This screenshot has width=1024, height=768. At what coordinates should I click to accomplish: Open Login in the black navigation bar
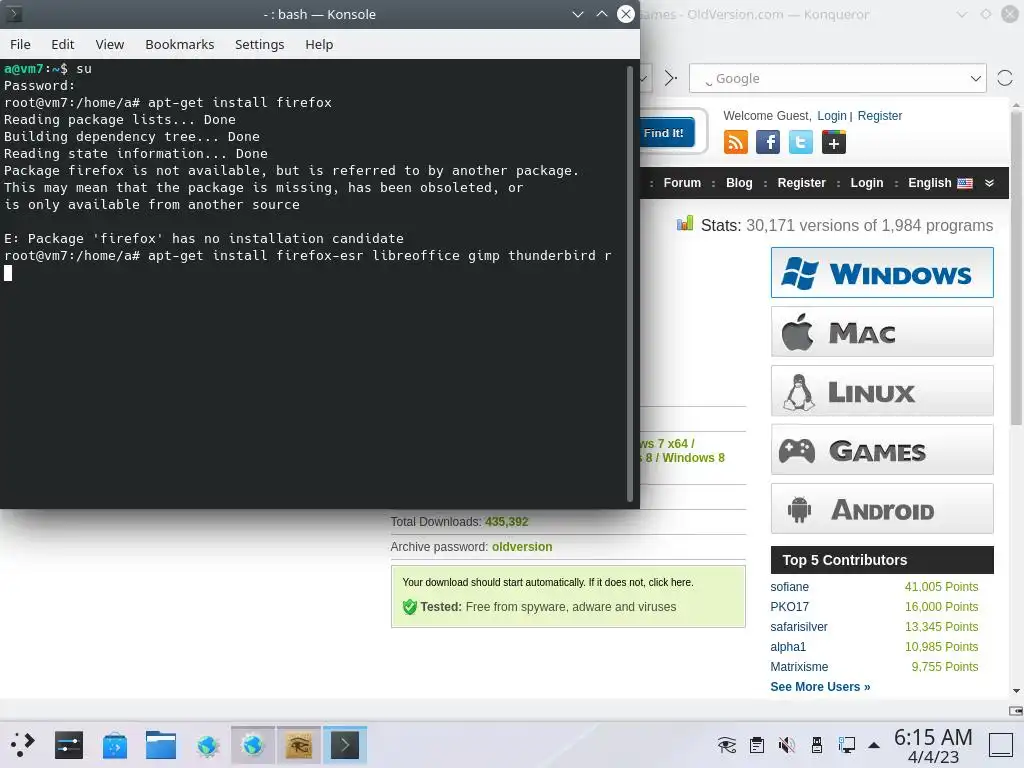(x=867, y=183)
